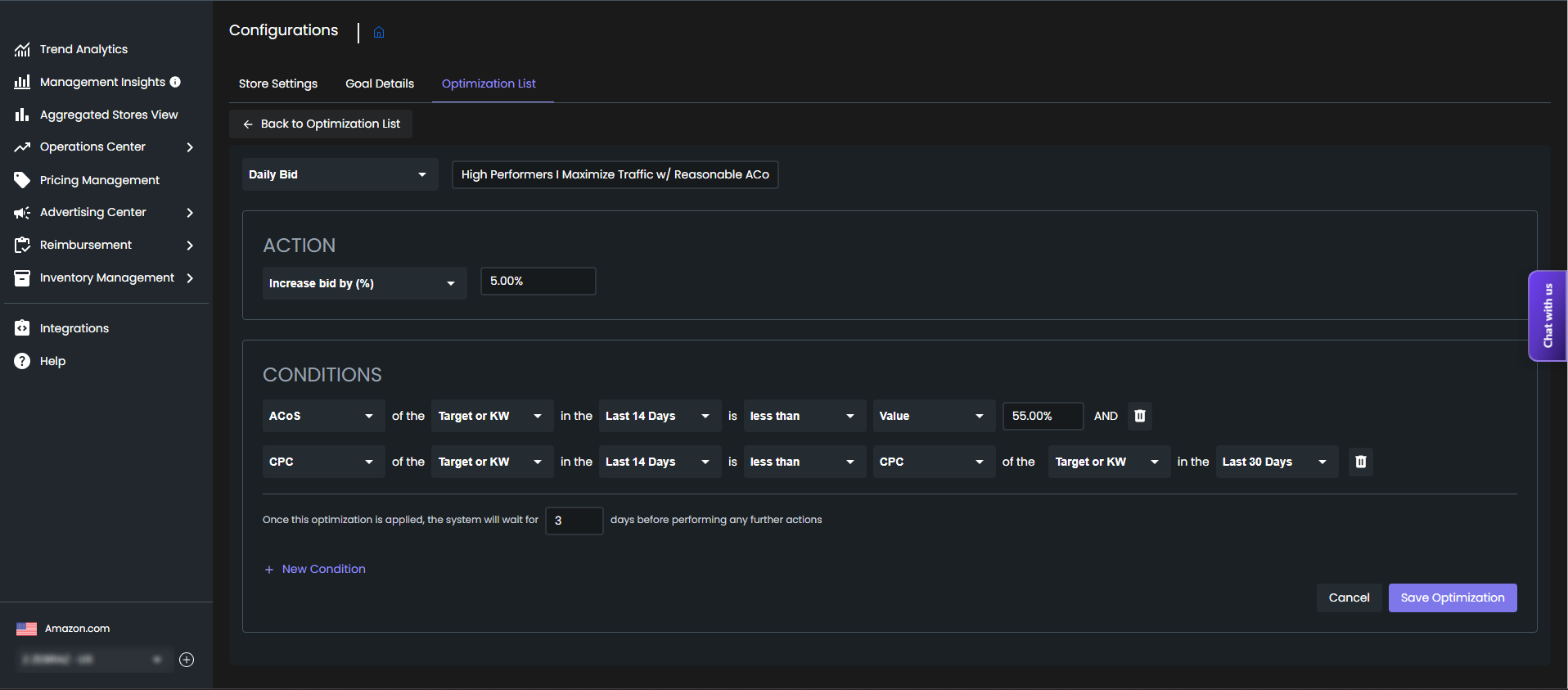Click the 5.00% bid percentage field
1568x690 pixels.
[538, 281]
